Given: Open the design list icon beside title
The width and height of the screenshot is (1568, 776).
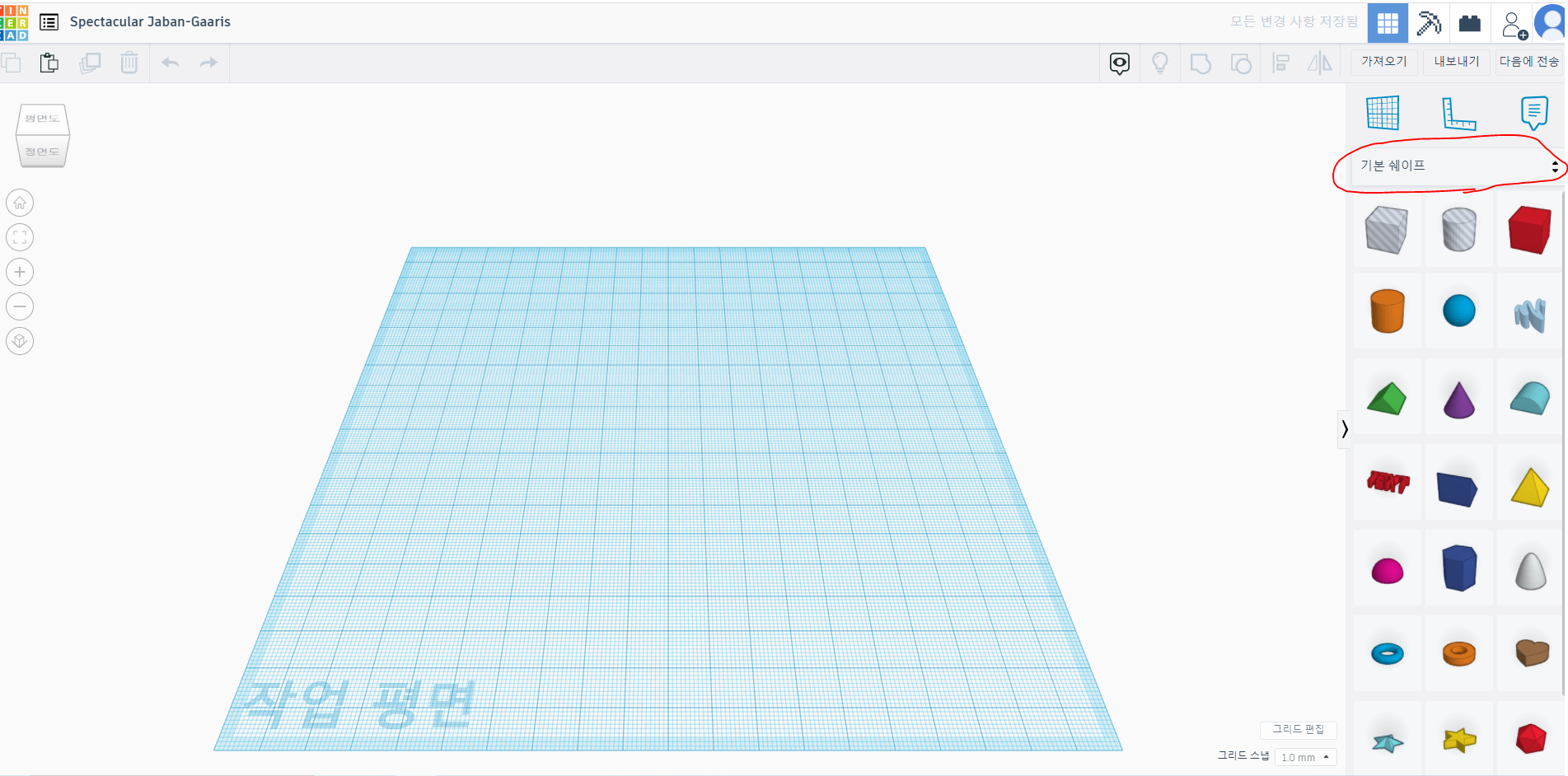Looking at the screenshot, I should [49, 22].
